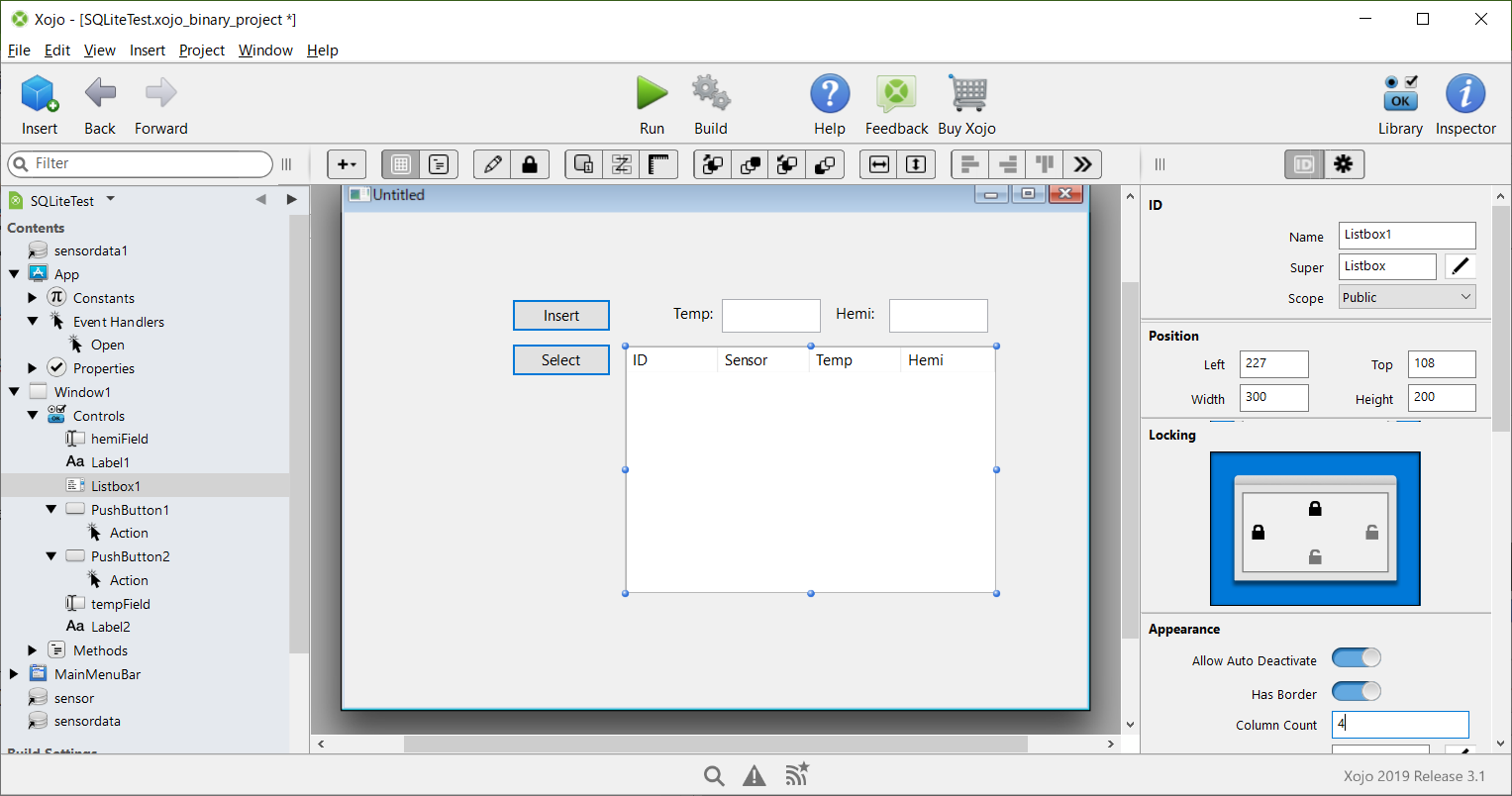Screen dimensions: 1512x796
Task: Click the tab order icon in layout toolbar
Action: (x=621, y=164)
